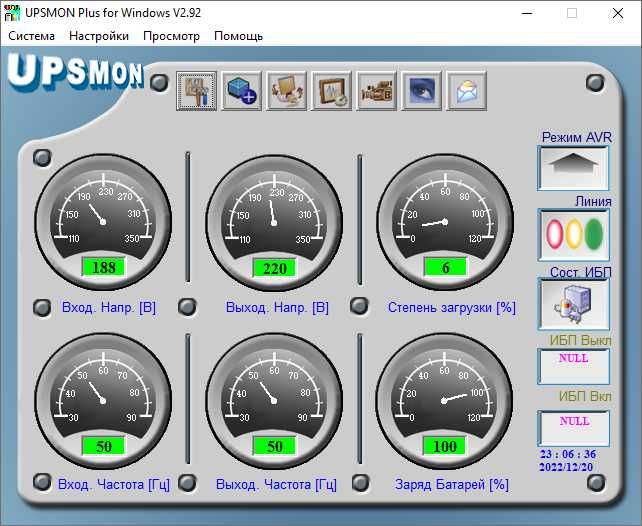Open the Помощь menu
This screenshot has height=526, width=642.
pos(239,36)
